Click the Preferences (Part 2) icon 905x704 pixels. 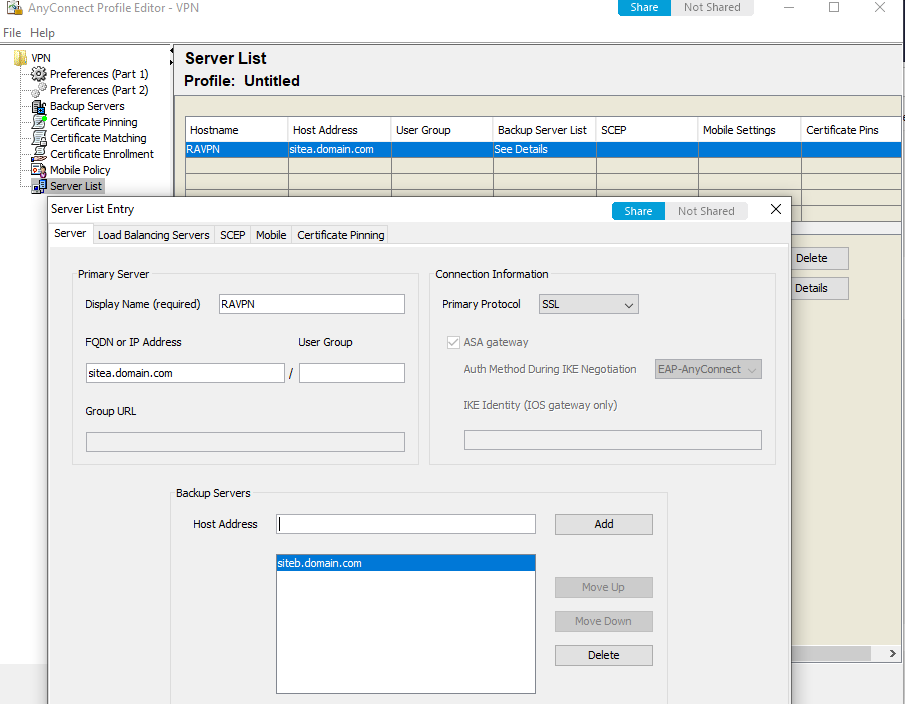(39, 90)
